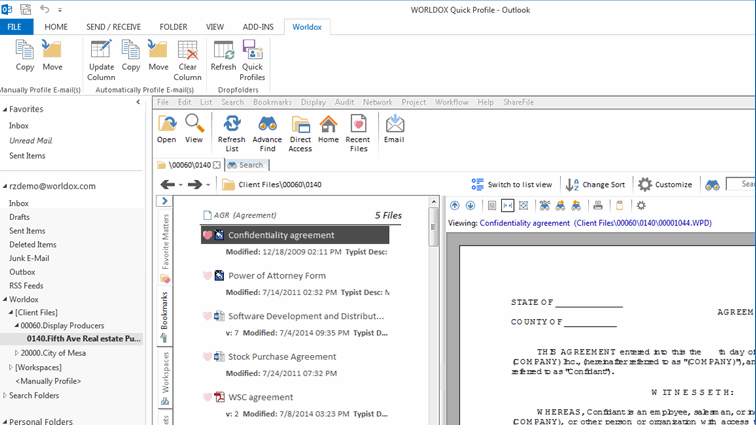
Task: Click the print icon in viewer toolbar
Action: click(x=598, y=206)
